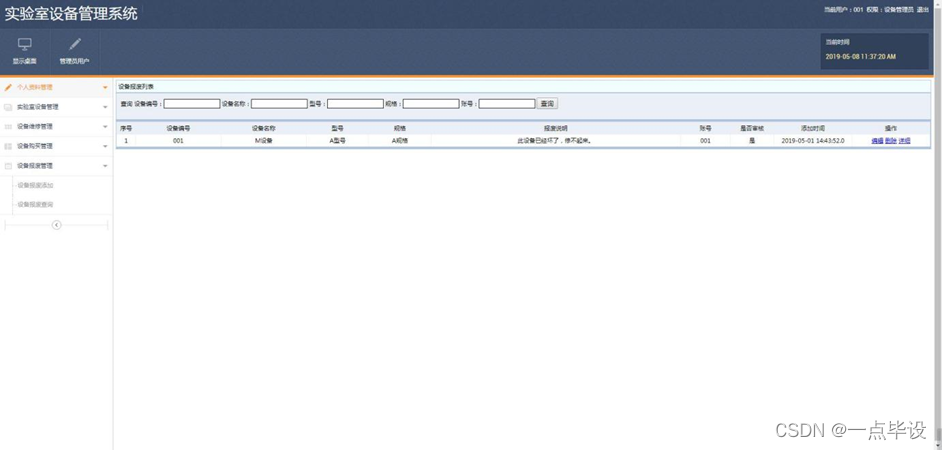Click the 报废说明 column header
This screenshot has height=450, width=942.
click(x=555, y=129)
